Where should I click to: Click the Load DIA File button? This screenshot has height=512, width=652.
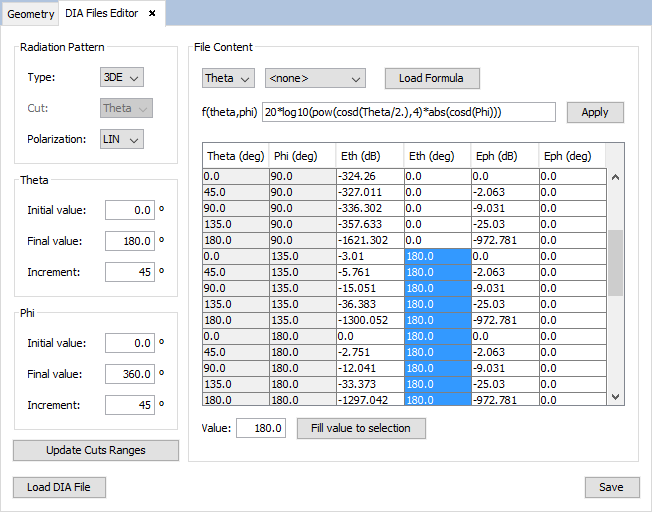click(59, 487)
